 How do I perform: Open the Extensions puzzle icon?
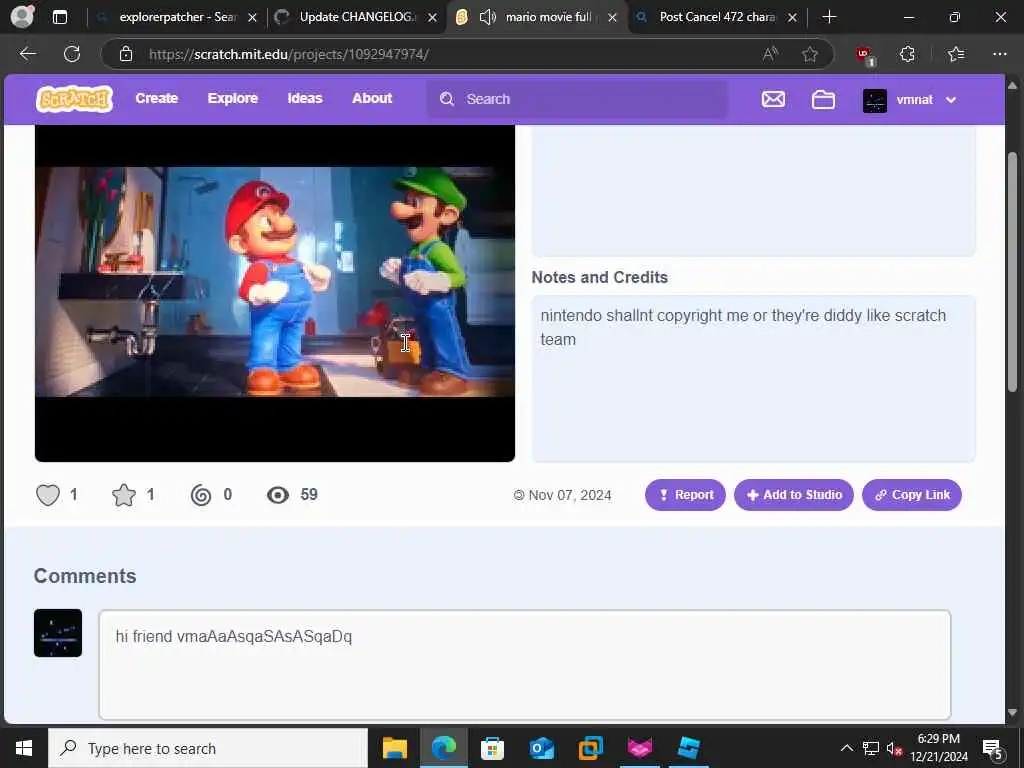point(907,54)
